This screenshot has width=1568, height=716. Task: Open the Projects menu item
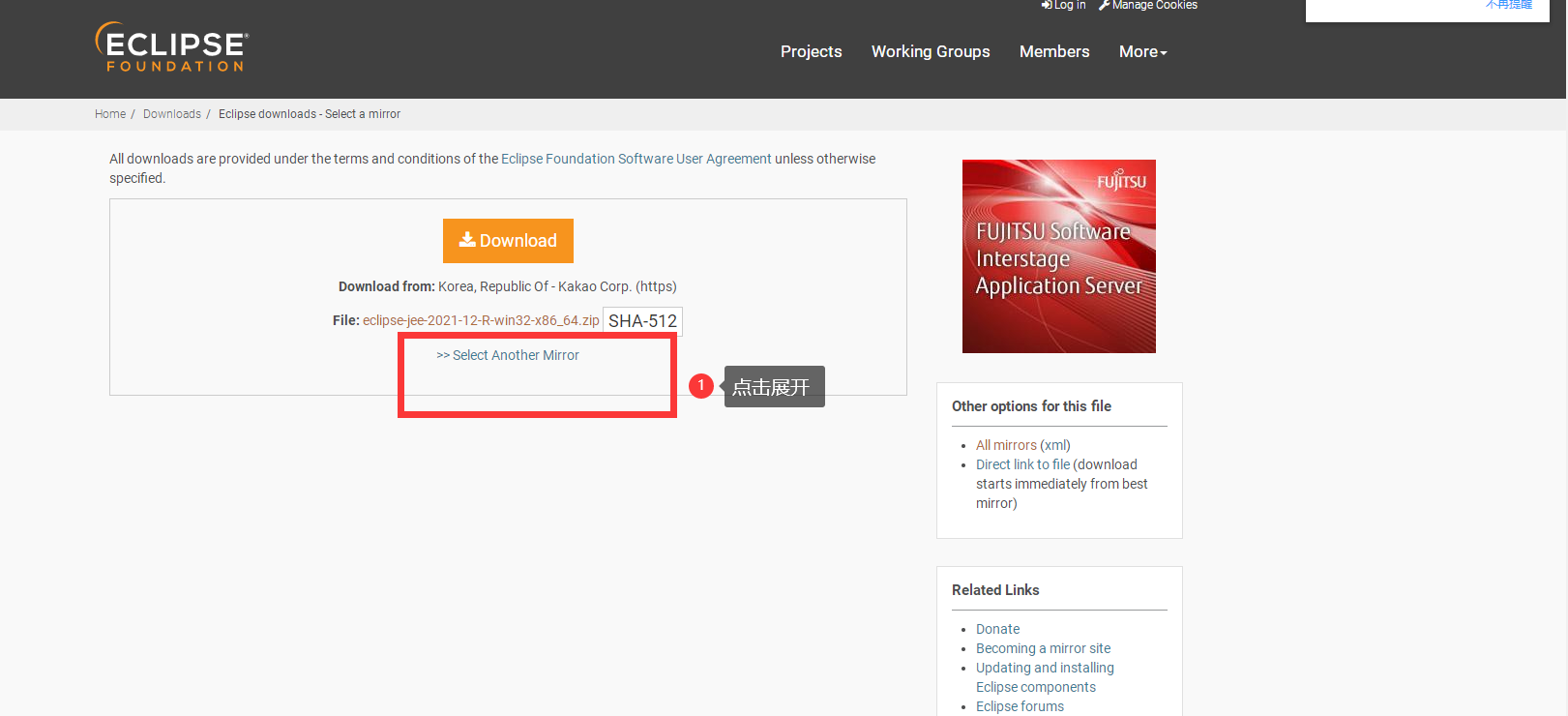pyautogui.click(x=811, y=51)
